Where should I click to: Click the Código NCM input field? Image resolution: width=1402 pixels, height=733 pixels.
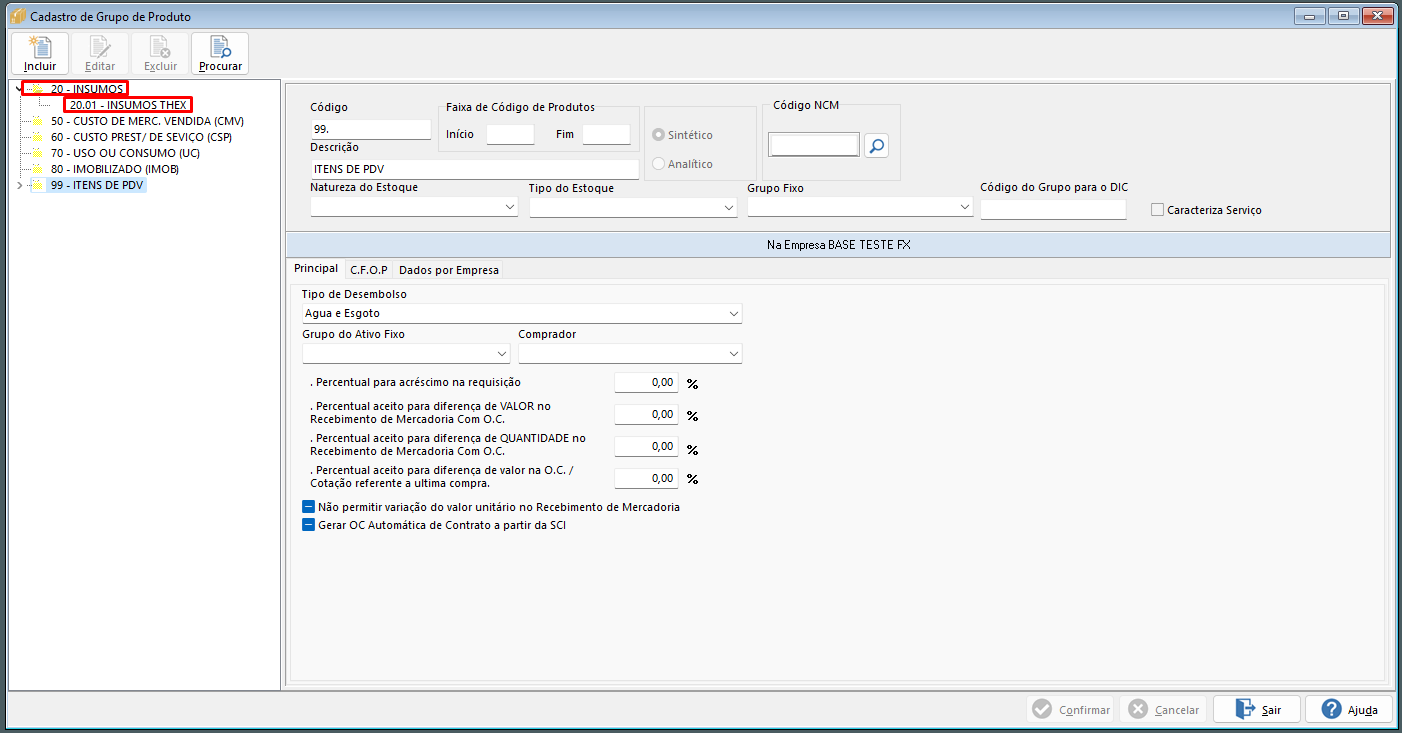[x=815, y=146]
